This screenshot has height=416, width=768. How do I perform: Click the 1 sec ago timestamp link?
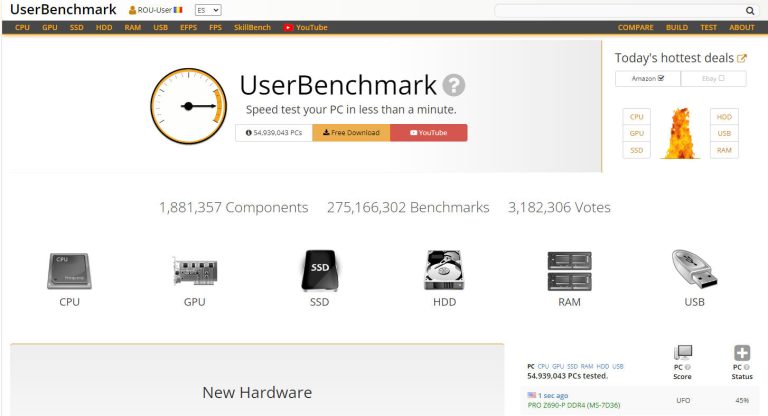(x=555, y=395)
